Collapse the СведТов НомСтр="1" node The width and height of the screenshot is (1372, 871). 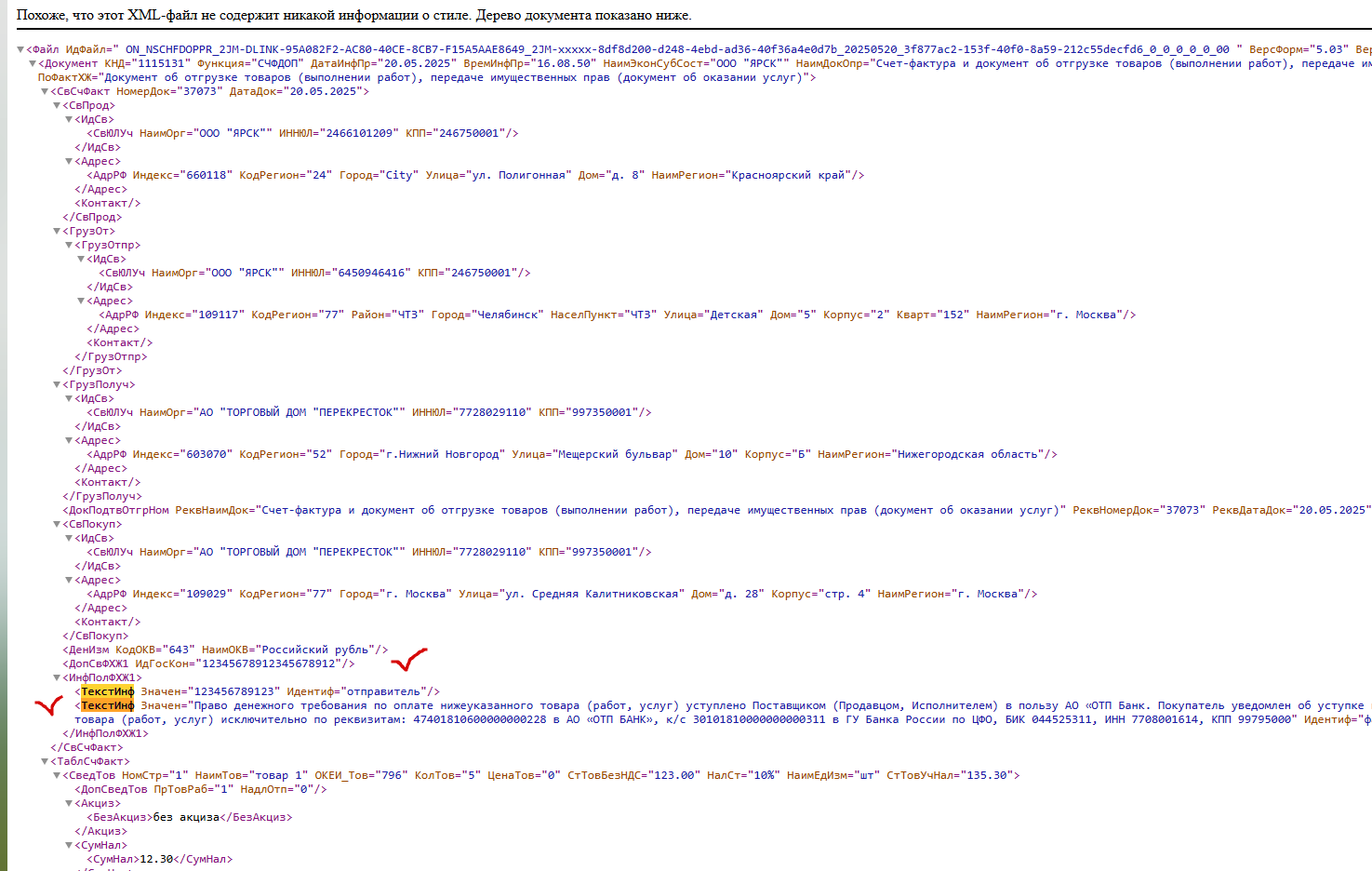[57, 775]
